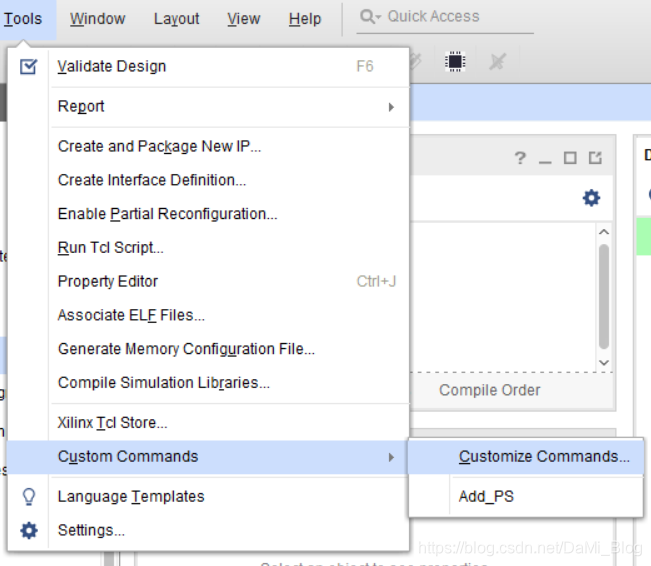Open Settings from Tools menu

[229, 530]
